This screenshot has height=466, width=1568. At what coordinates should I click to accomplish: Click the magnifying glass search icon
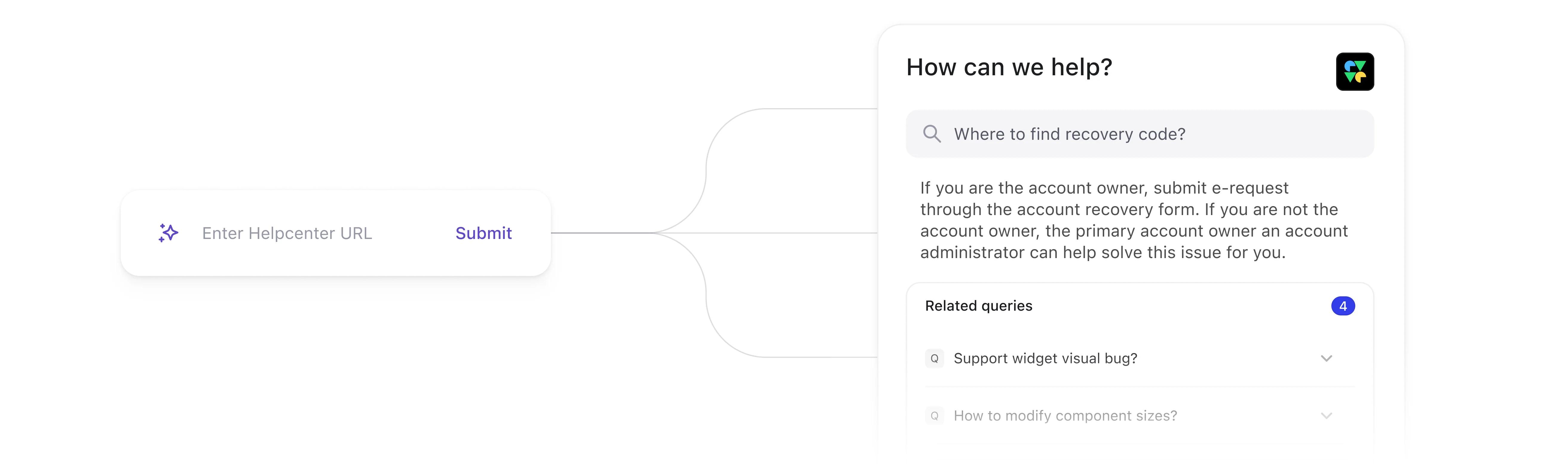pyautogui.click(x=931, y=134)
